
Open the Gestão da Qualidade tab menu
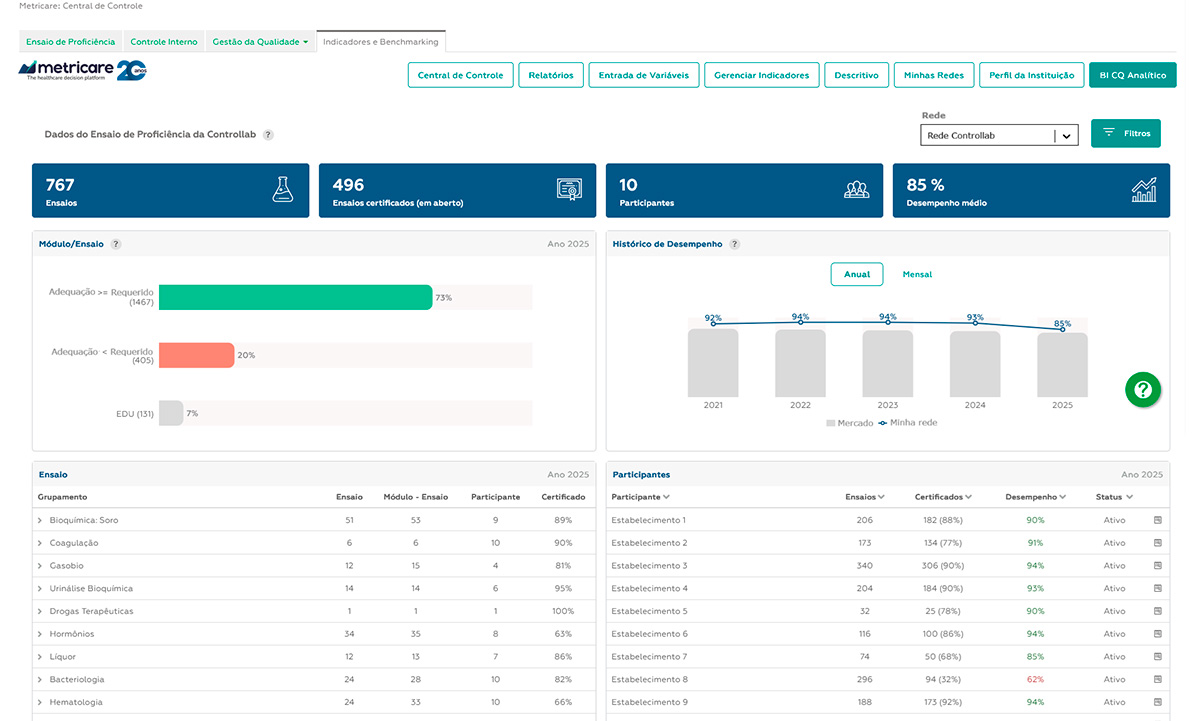pos(260,42)
